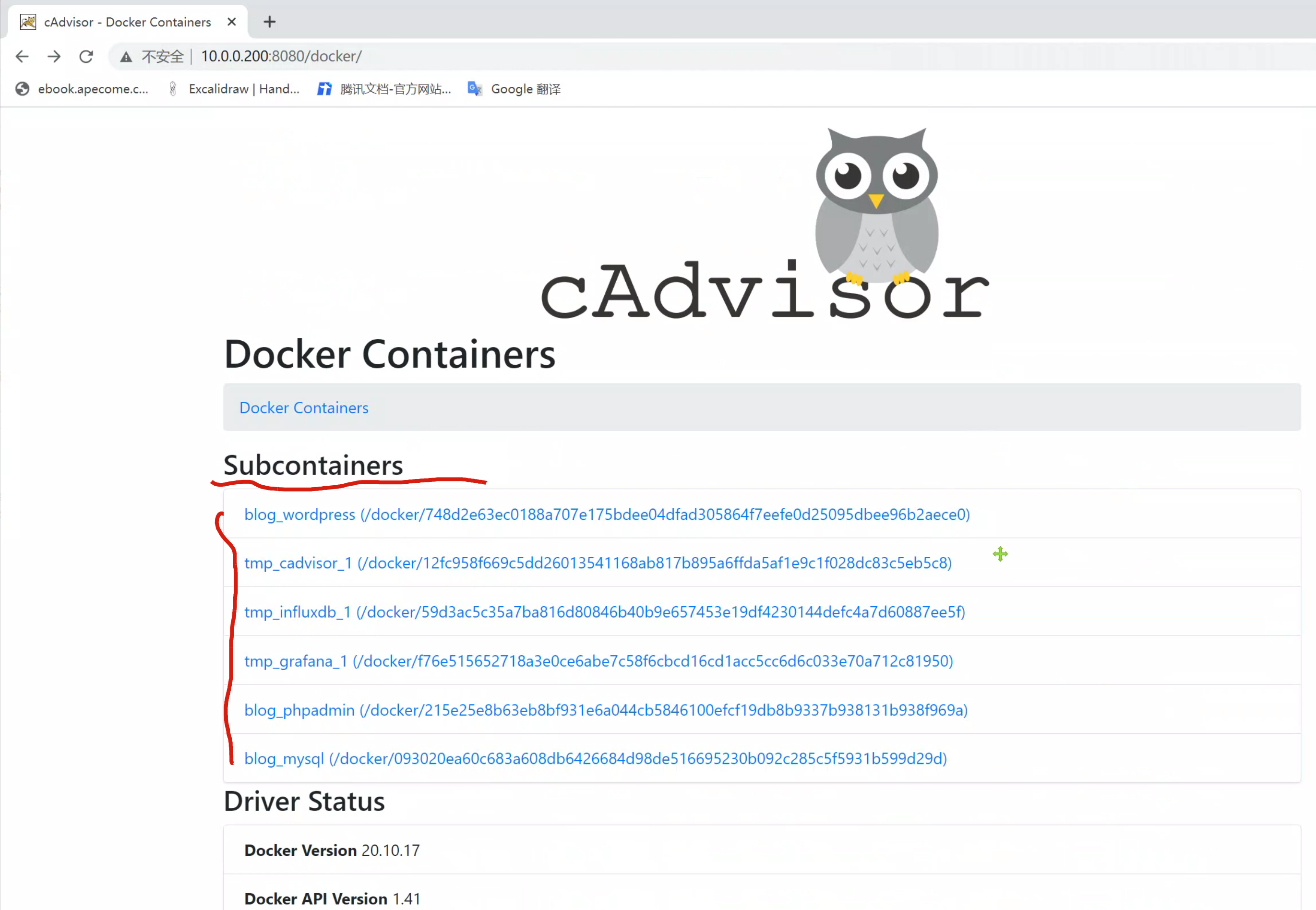
Task: Open a new tab with plus icon
Action: coord(270,22)
